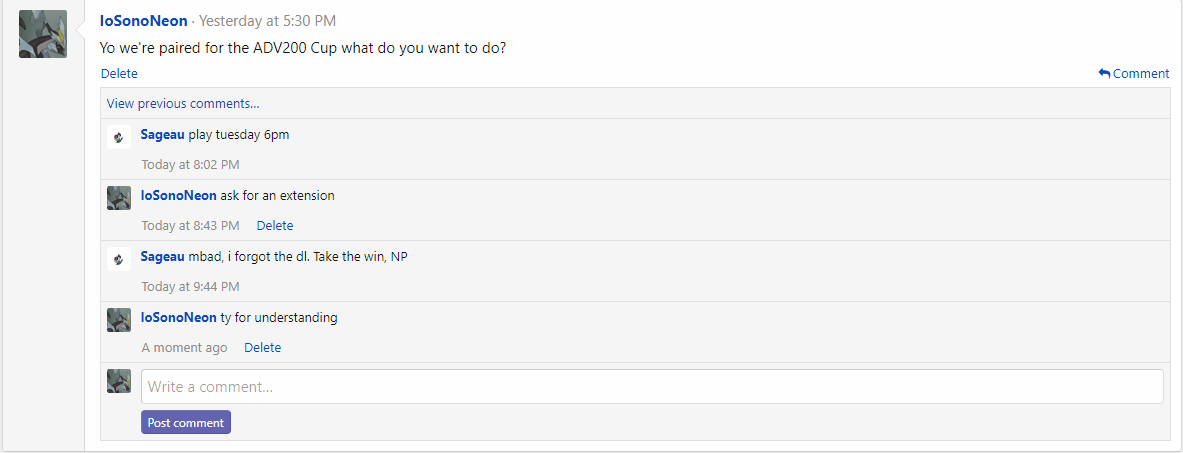Click IoSonoNeon's avatar on 'ask for an extension' comment
The height and width of the screenshot is (453, 1183).
(119, 198)
